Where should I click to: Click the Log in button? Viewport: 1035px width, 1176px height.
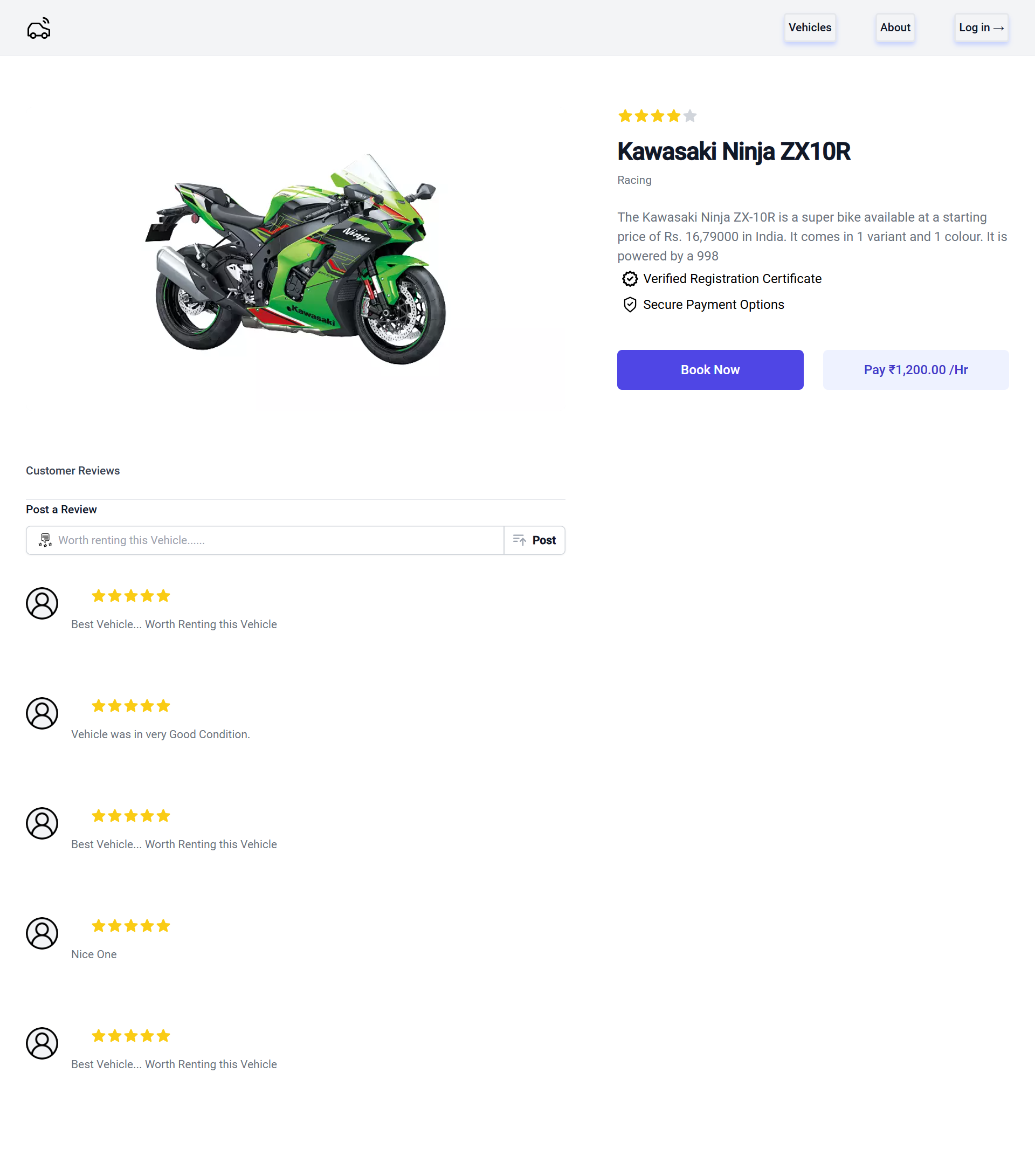coord(981,27)
